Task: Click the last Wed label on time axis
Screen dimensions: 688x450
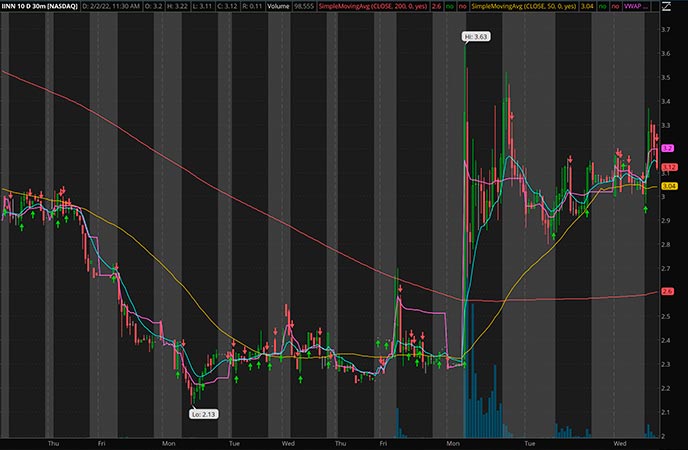Action: pyautogui.click(x=620, y=441)
